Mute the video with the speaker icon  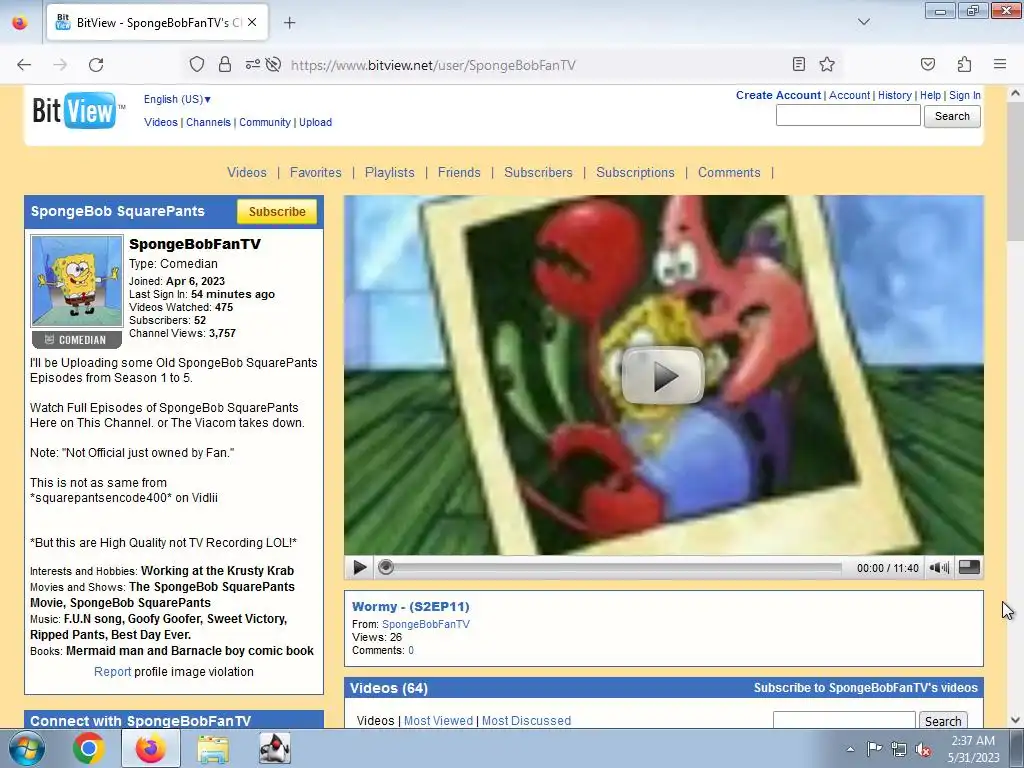(938, 568)
